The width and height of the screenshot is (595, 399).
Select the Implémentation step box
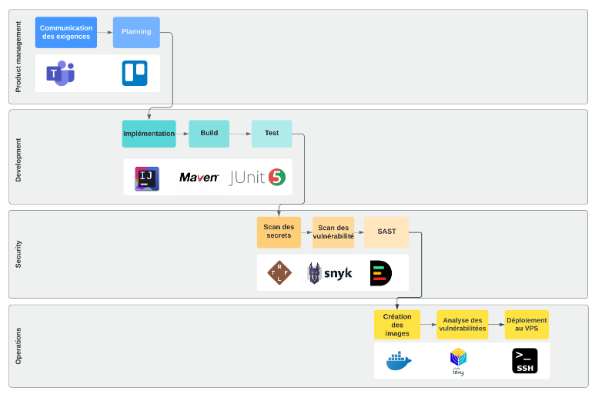149,134
